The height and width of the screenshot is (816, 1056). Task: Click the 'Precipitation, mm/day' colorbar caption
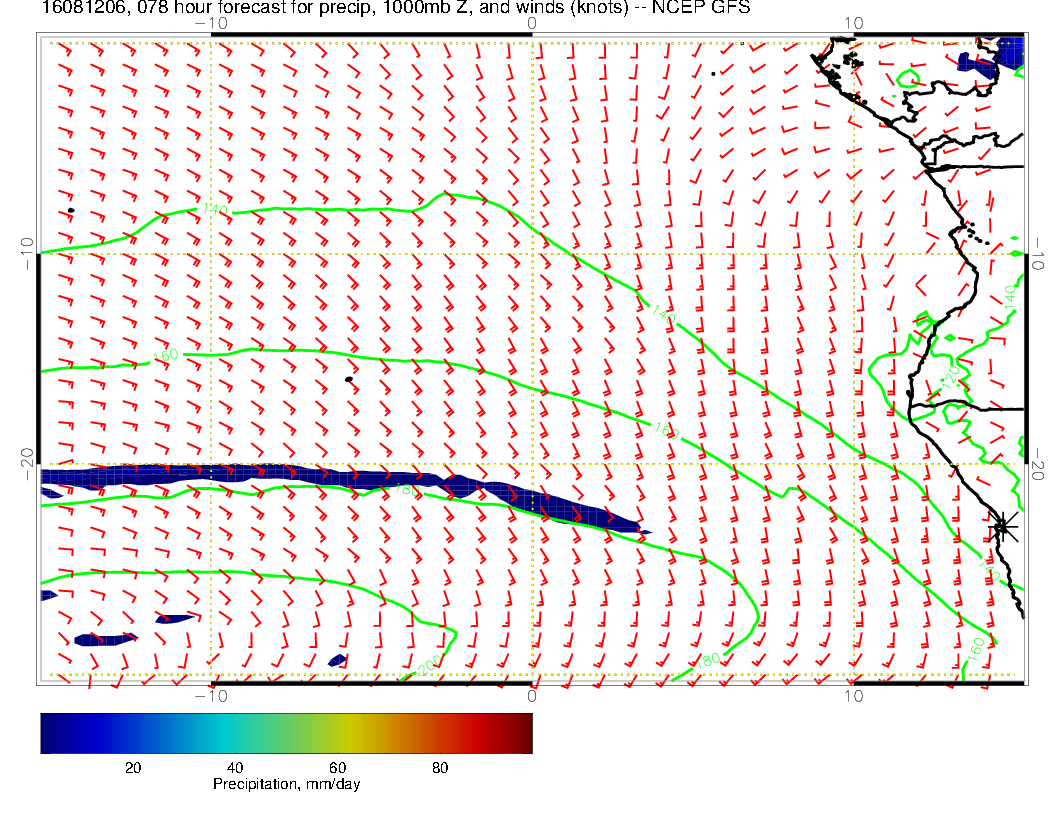[x=286, y=785]
